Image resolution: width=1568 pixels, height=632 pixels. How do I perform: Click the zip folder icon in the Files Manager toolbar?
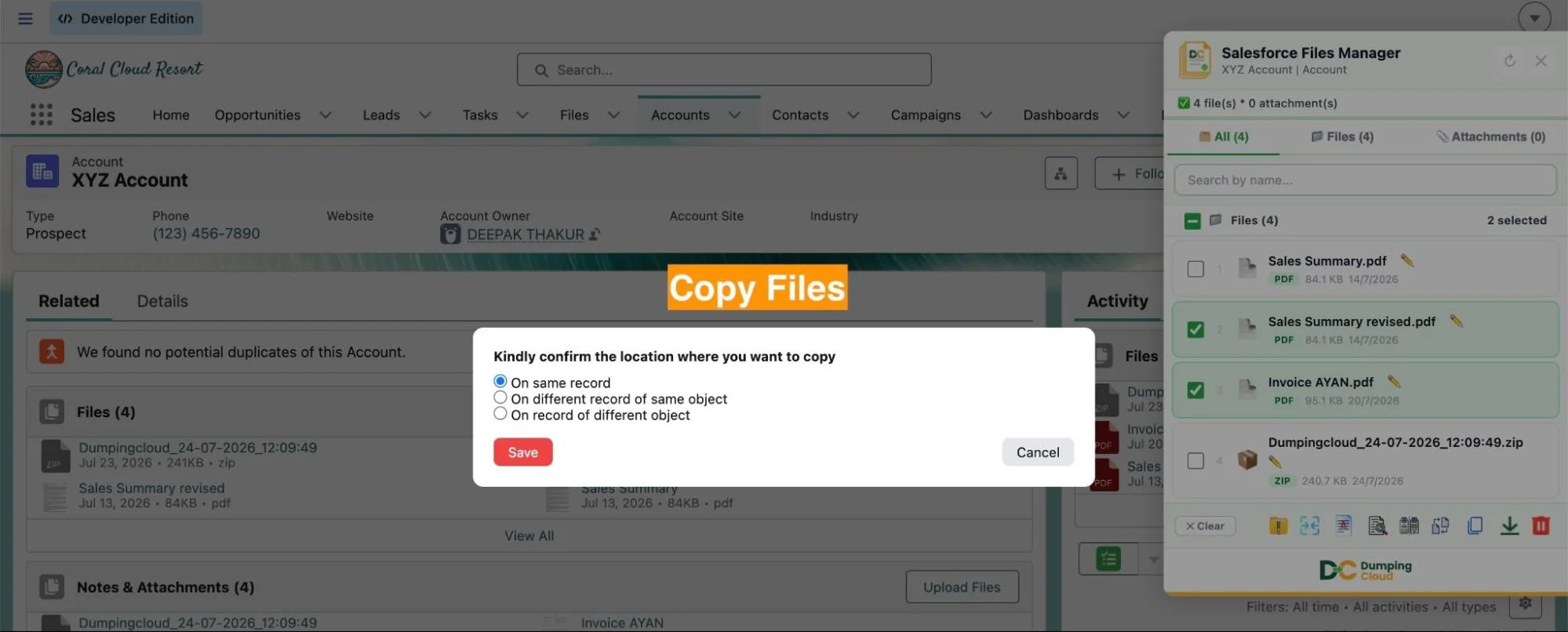1278,526
